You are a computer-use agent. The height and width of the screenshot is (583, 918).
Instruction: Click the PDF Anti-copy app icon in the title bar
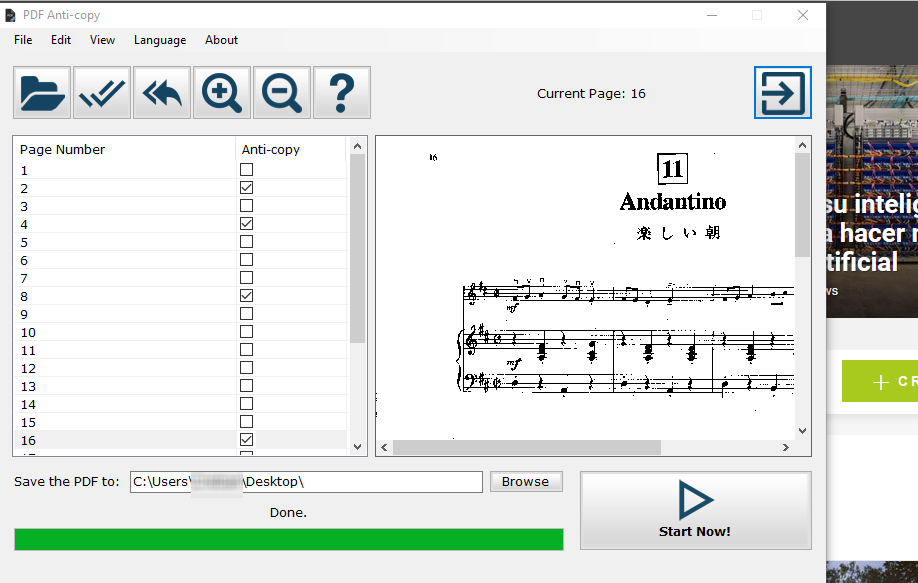click(10, 15)
